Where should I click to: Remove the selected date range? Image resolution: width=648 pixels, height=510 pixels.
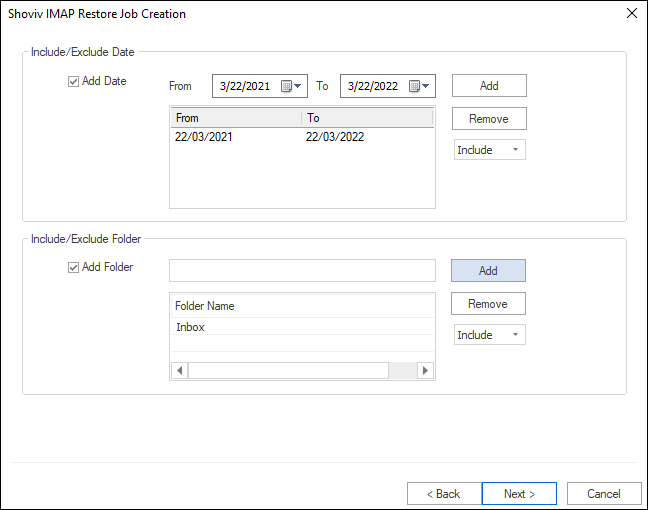pyautogui.click(x=489, y=119)
